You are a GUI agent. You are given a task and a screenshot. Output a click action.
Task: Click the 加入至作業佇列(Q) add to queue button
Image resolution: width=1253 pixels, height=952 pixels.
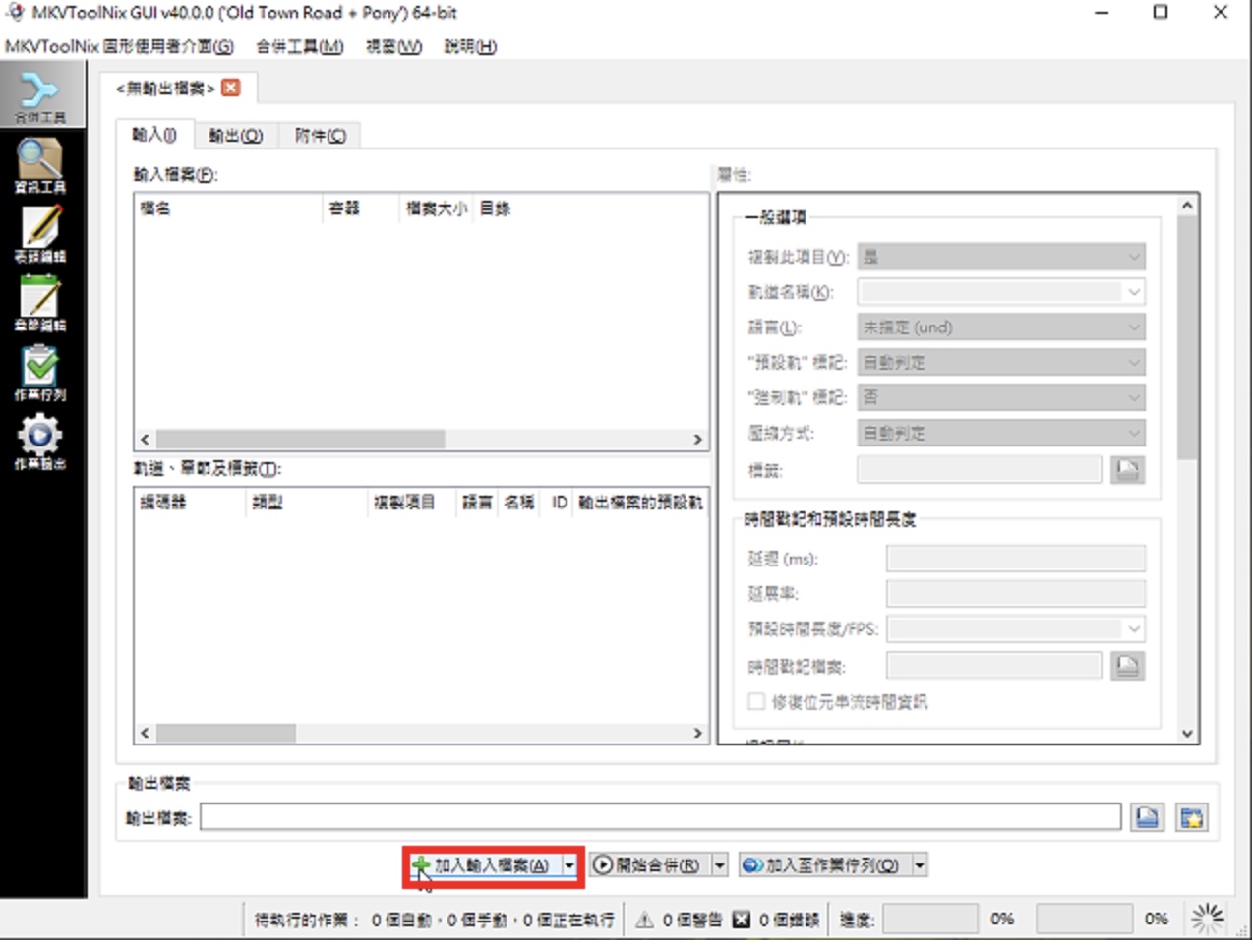tap(825, 865)
